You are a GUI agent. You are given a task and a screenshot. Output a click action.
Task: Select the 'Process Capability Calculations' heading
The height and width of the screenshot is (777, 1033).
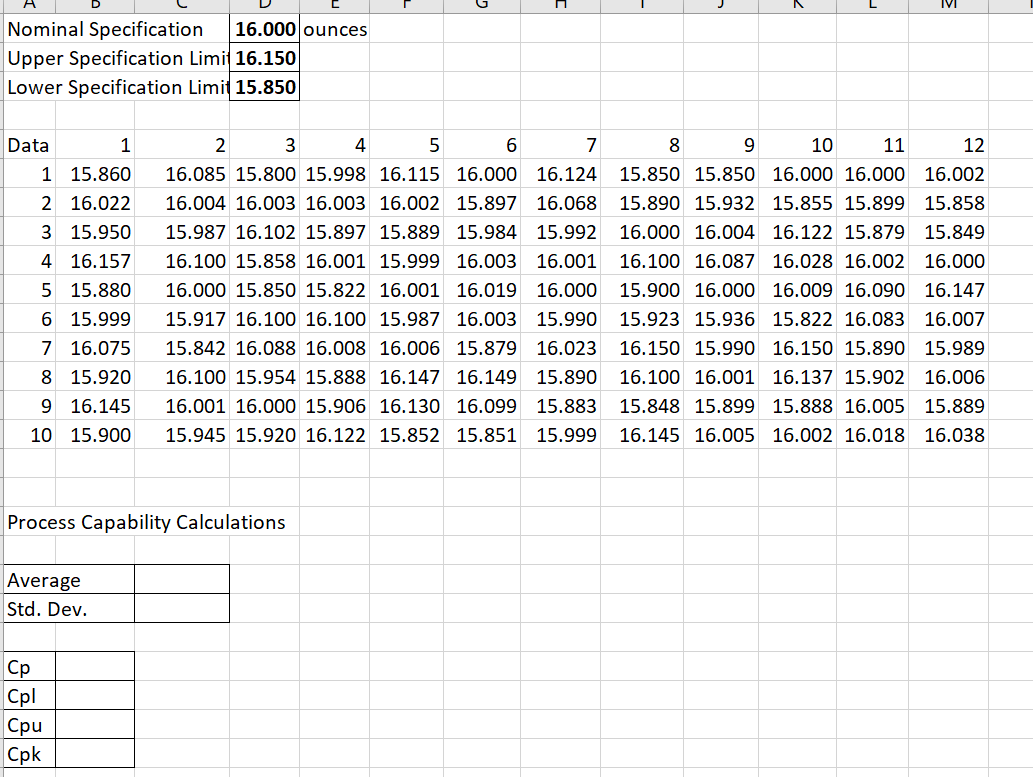tap(146, 522)
